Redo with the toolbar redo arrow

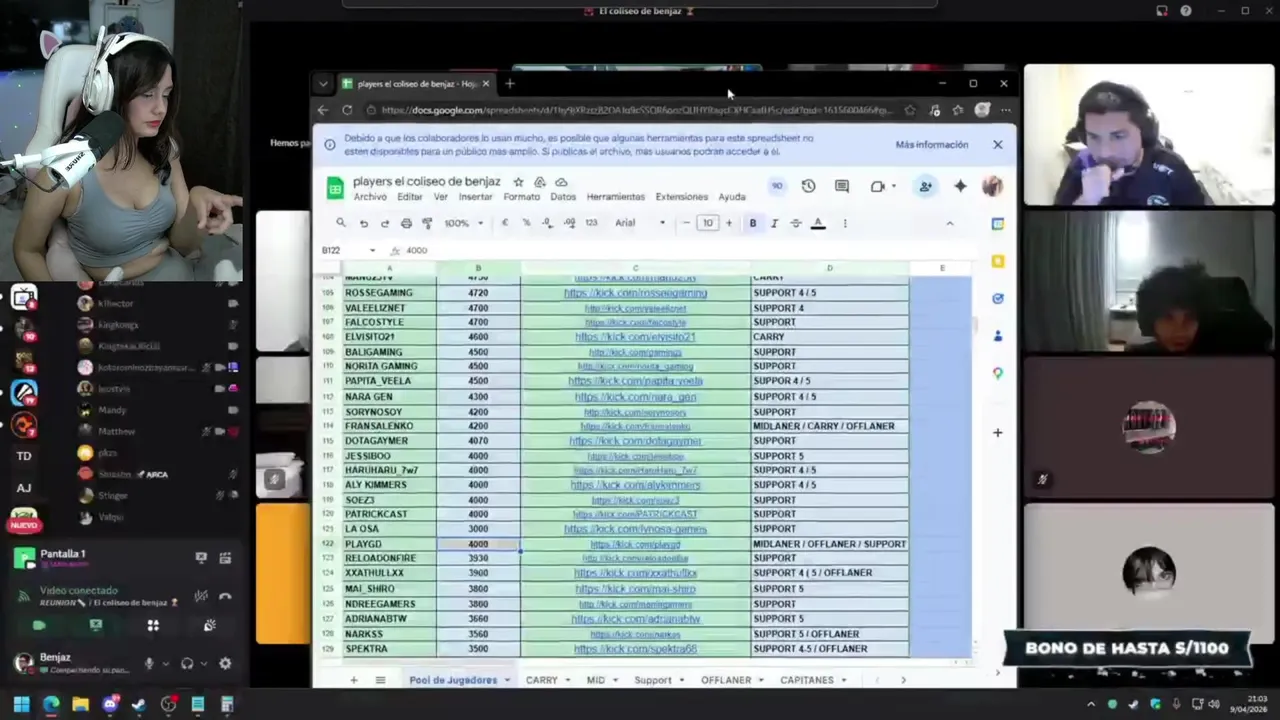coord(384,223)
